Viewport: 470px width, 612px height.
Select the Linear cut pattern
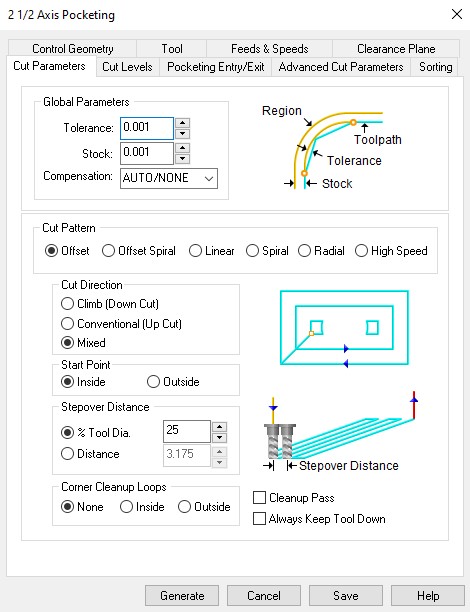212,251
